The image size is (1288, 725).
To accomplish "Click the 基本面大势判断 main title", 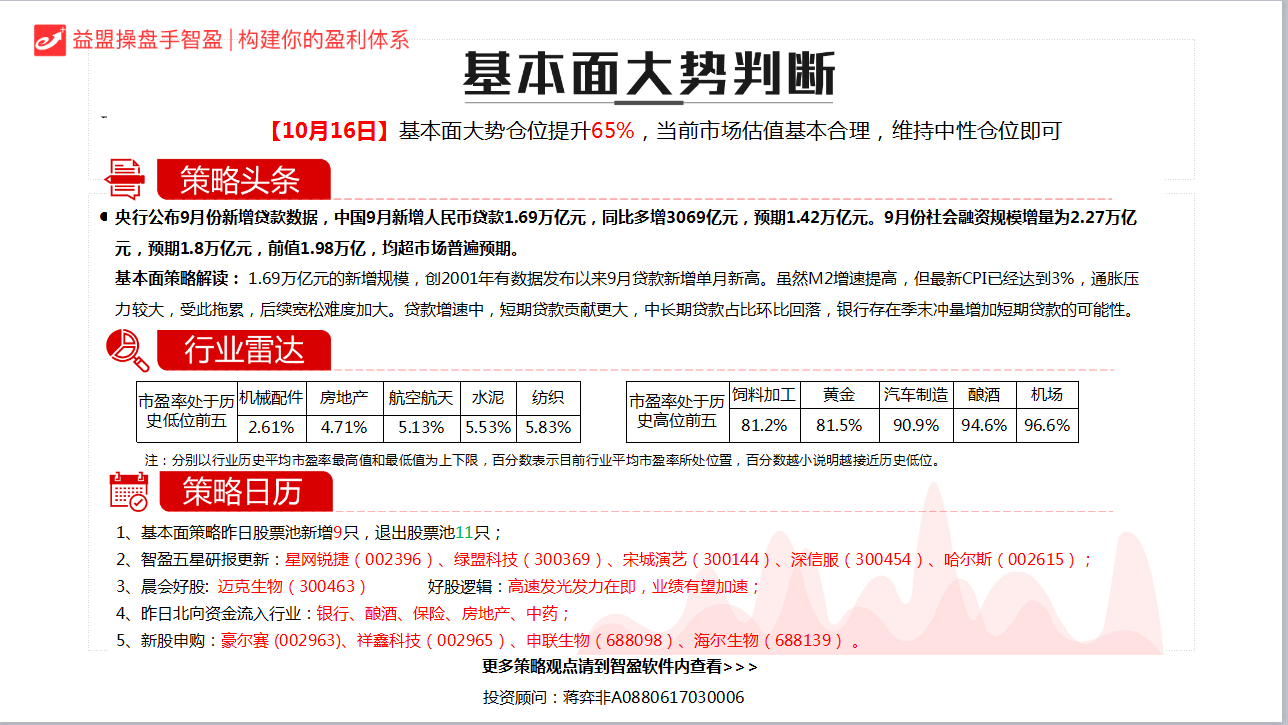I will (648, 74).
